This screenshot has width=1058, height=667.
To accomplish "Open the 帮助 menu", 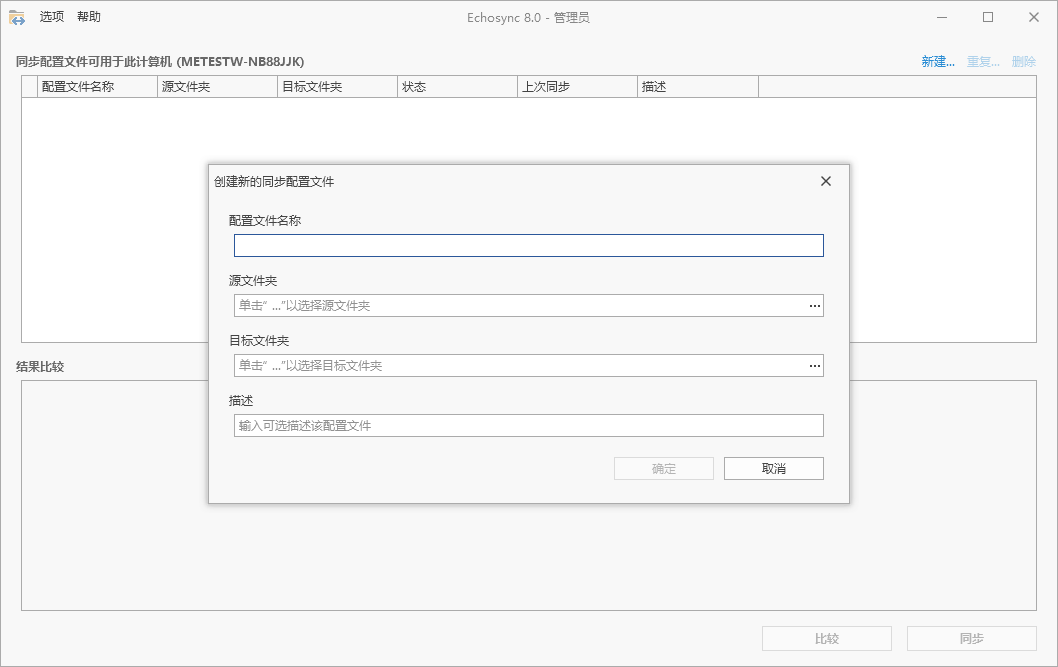I will 89,16.
